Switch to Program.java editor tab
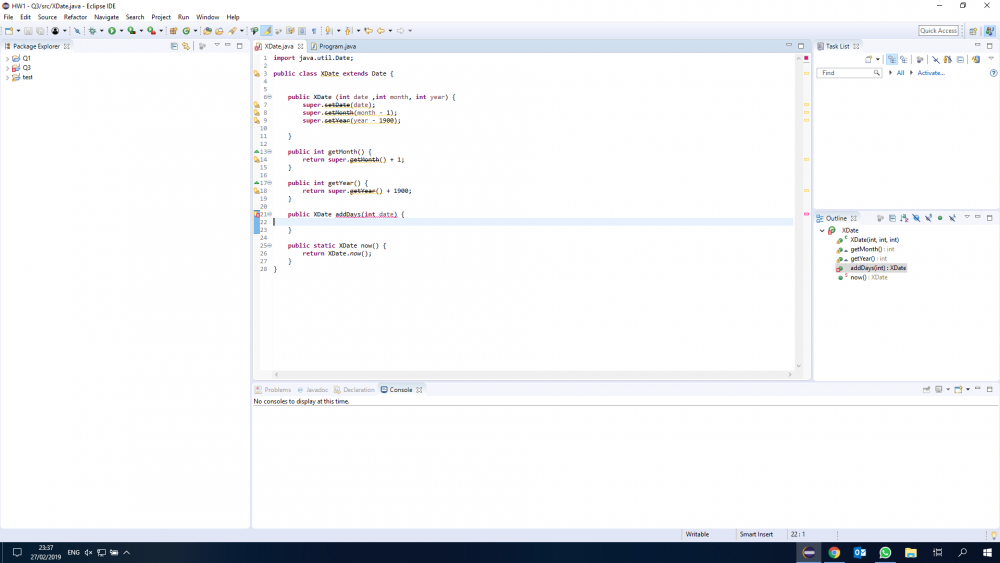This screenshot has height=563, width=1000. tap(333, 46)
